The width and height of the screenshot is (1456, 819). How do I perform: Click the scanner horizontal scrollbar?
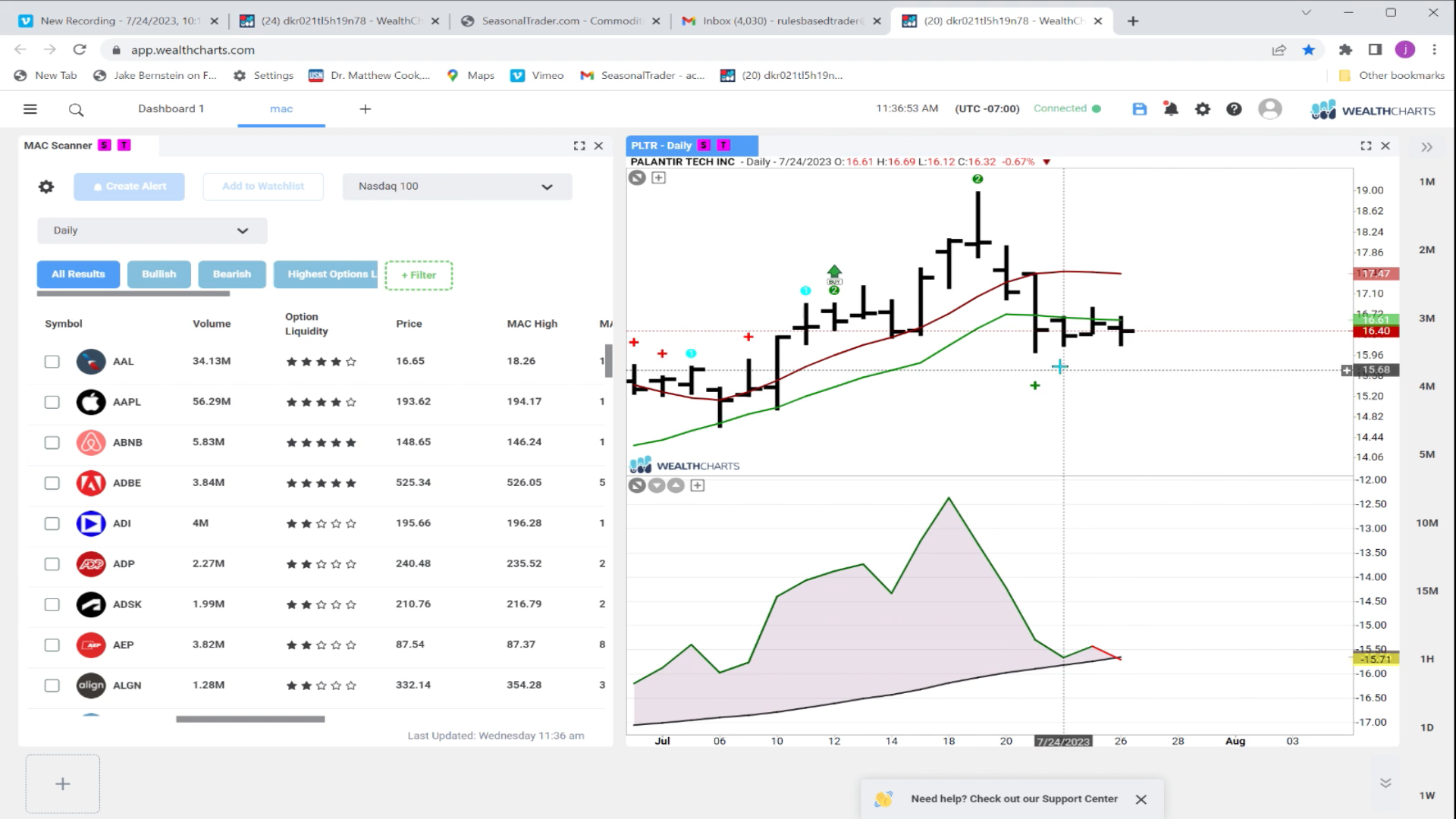[250, 719]
